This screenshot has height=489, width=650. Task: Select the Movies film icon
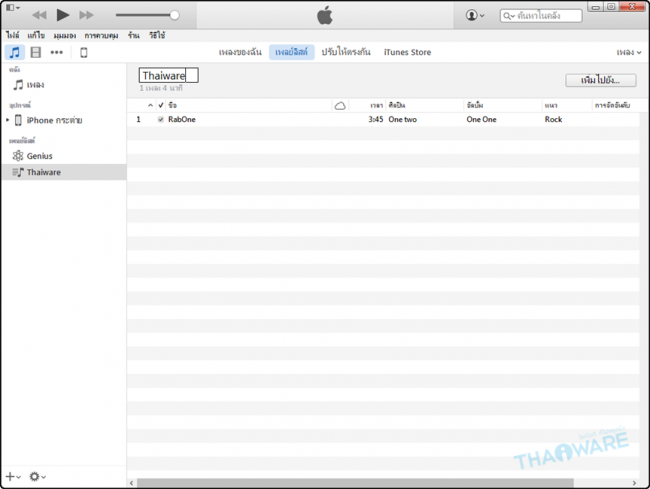36,53
